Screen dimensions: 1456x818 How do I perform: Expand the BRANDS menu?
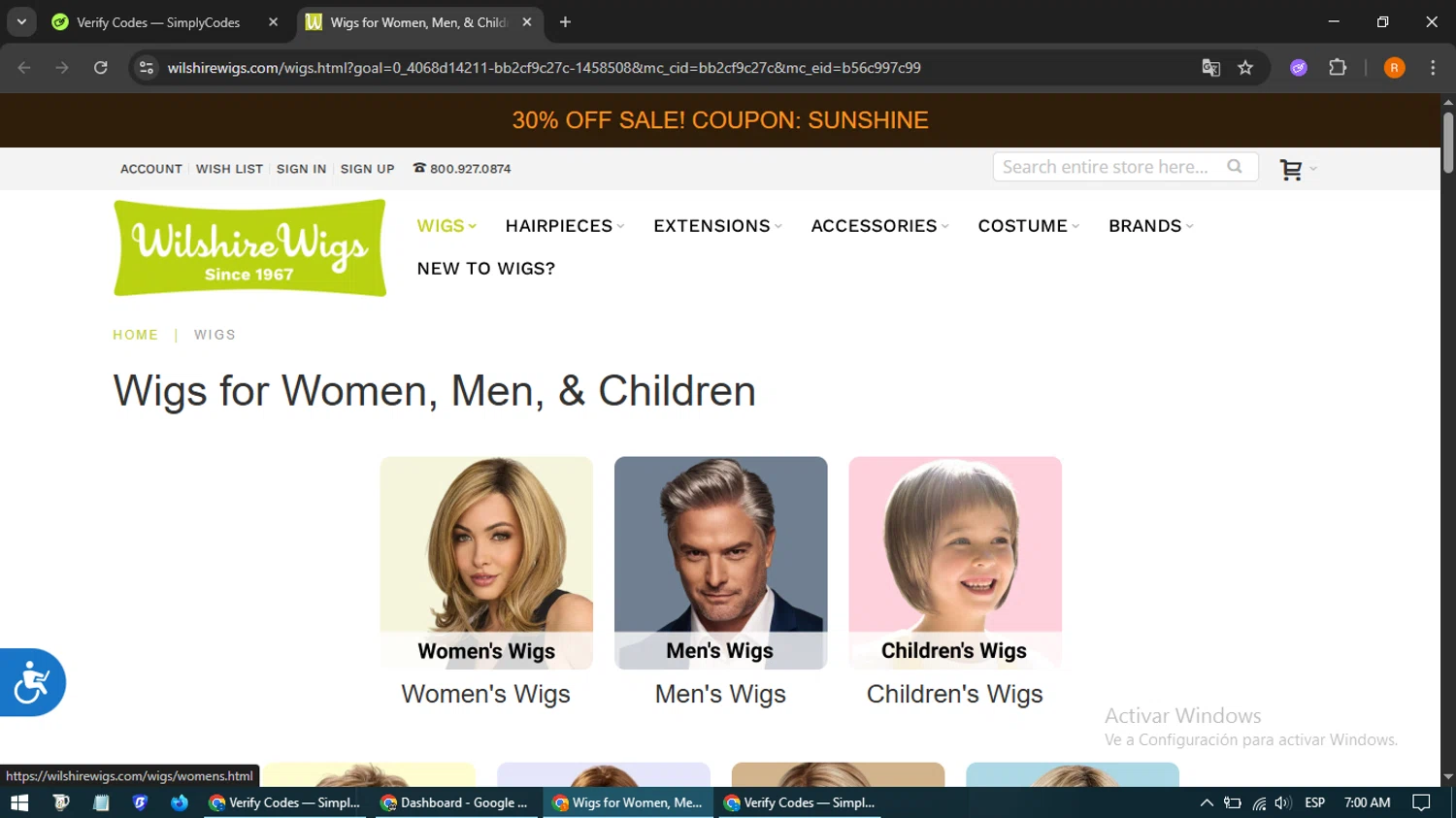coord(1150,226)
